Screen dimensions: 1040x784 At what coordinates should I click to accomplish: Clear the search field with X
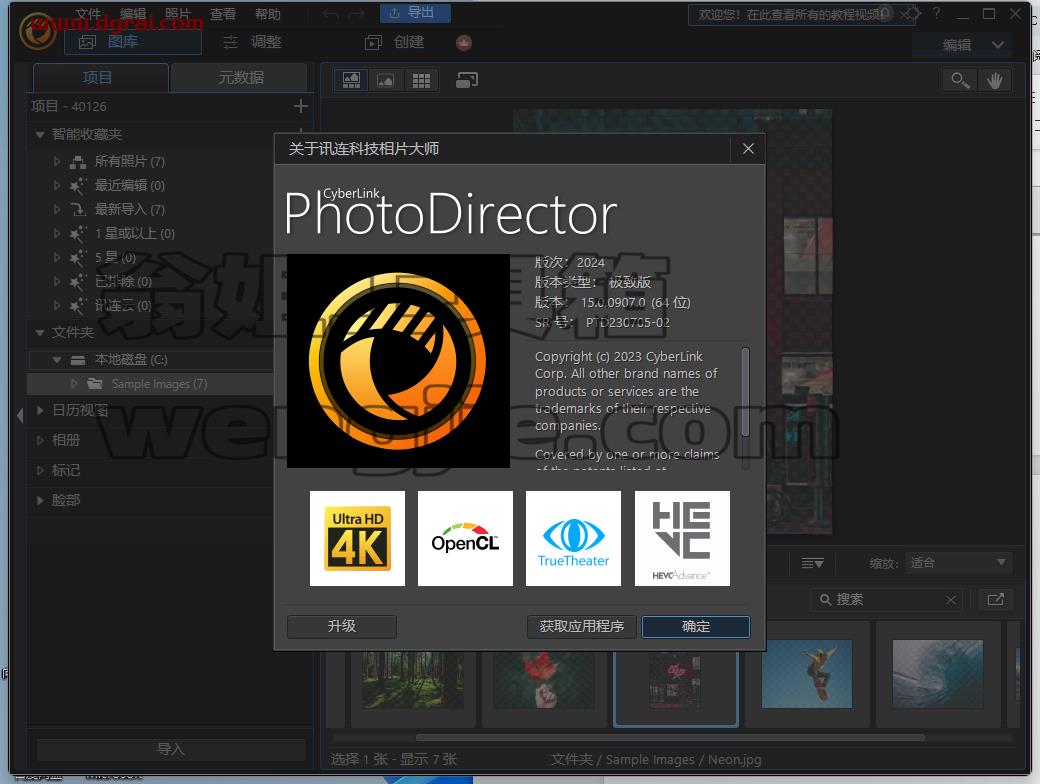click(950, 600)
